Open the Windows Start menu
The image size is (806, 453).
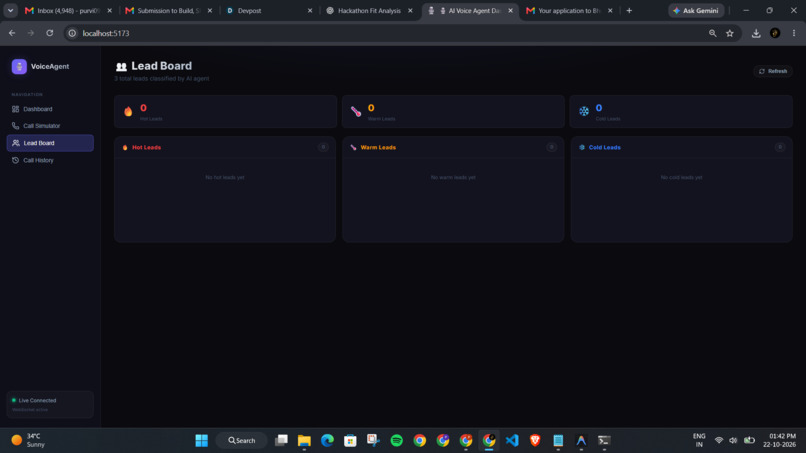pyautogui.click(x=202, y=441)
